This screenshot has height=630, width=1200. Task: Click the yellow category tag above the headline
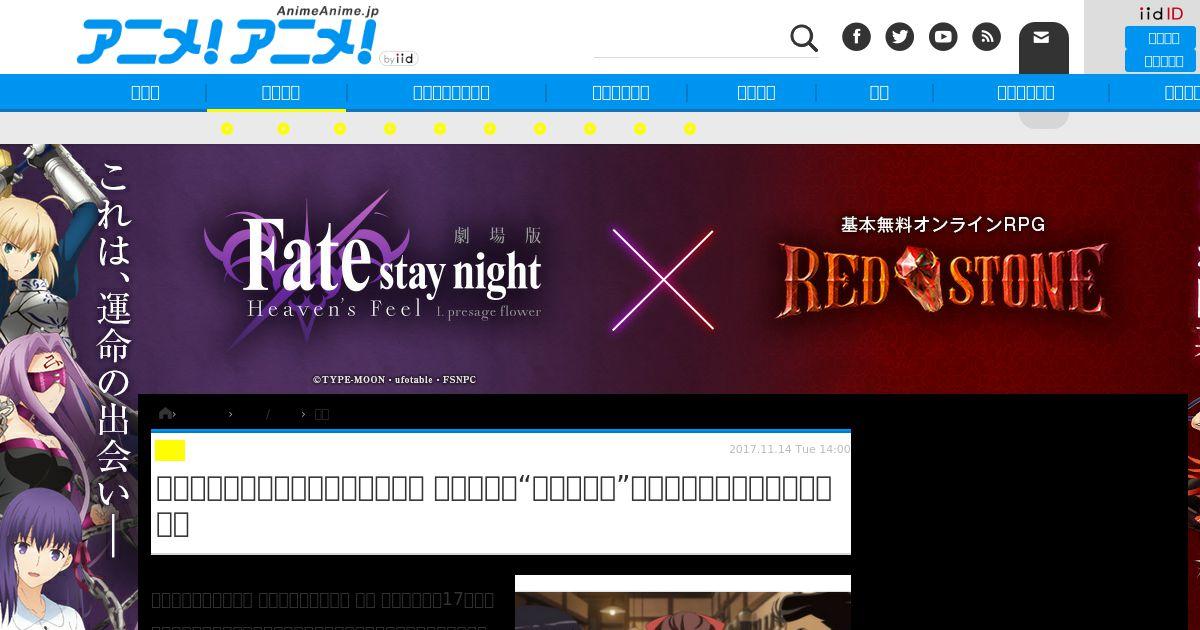[170, 451]
